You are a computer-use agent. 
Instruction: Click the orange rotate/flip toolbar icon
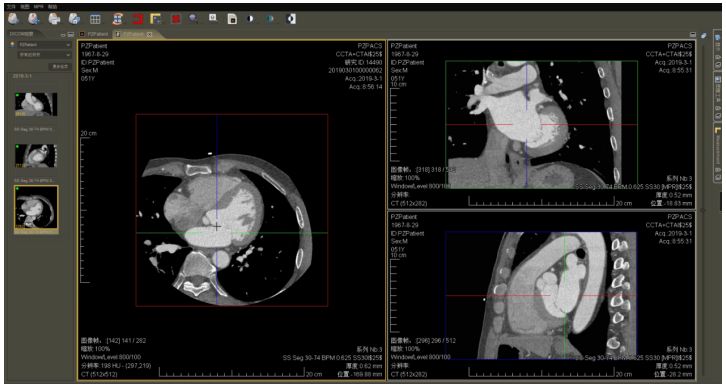[118, 19]
